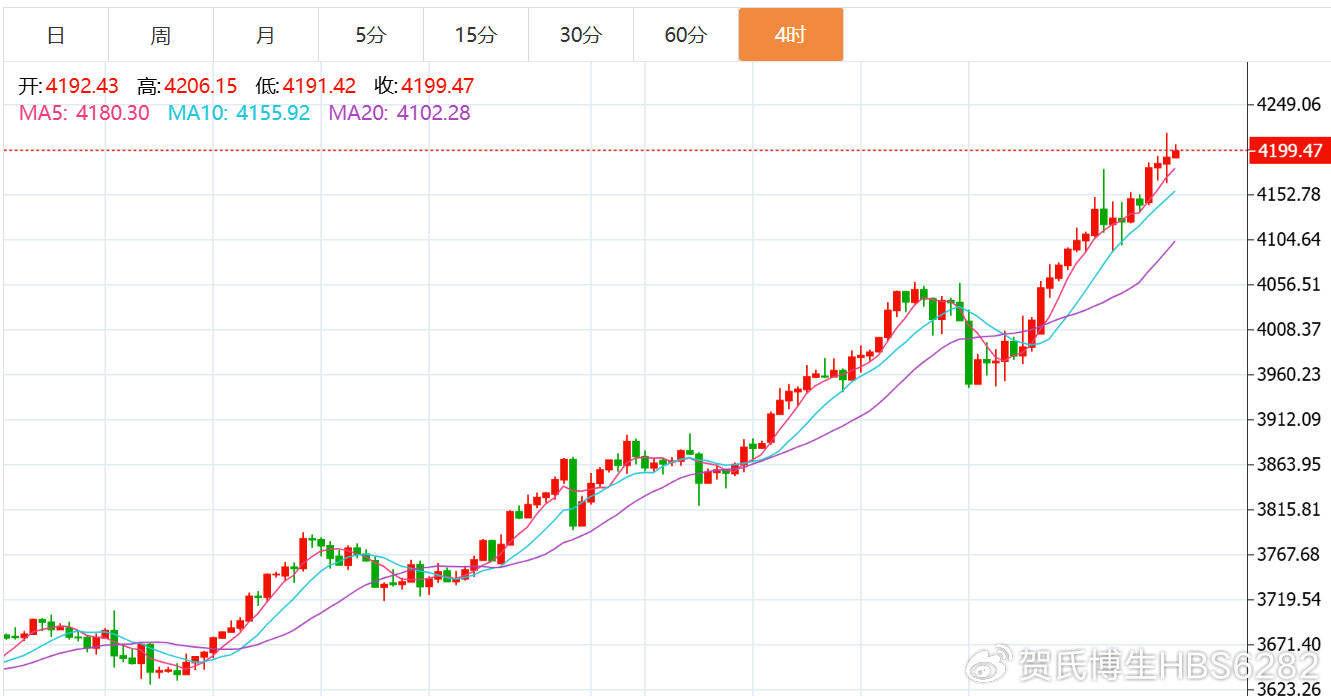Screen dimensions: 1331x696
Task: Select the 周 weekly timeframe tab
Action: 161,35
